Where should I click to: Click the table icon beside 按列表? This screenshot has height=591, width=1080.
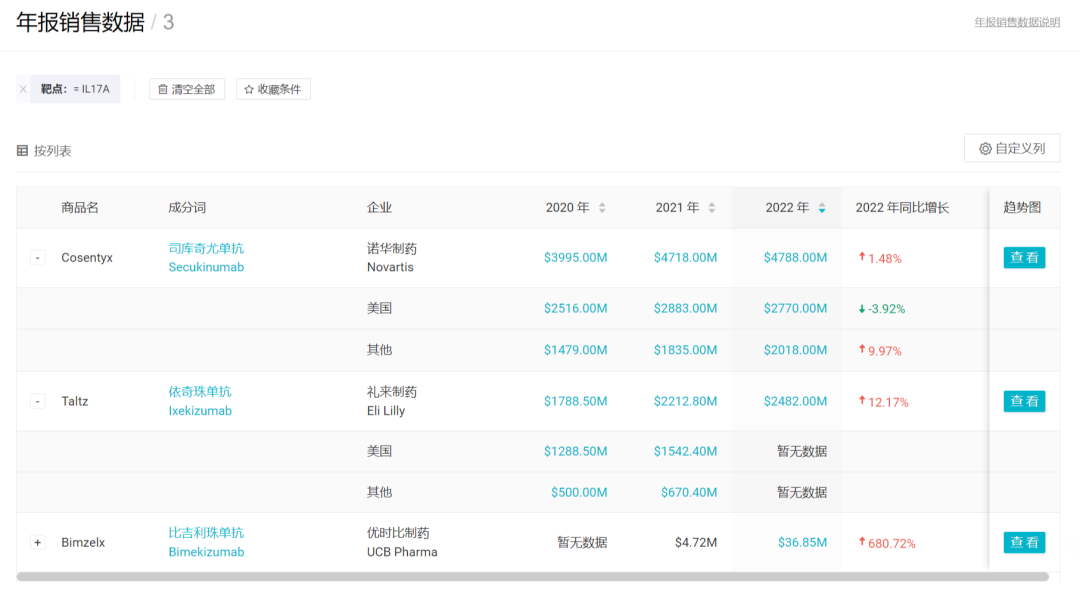coord(23,151)
